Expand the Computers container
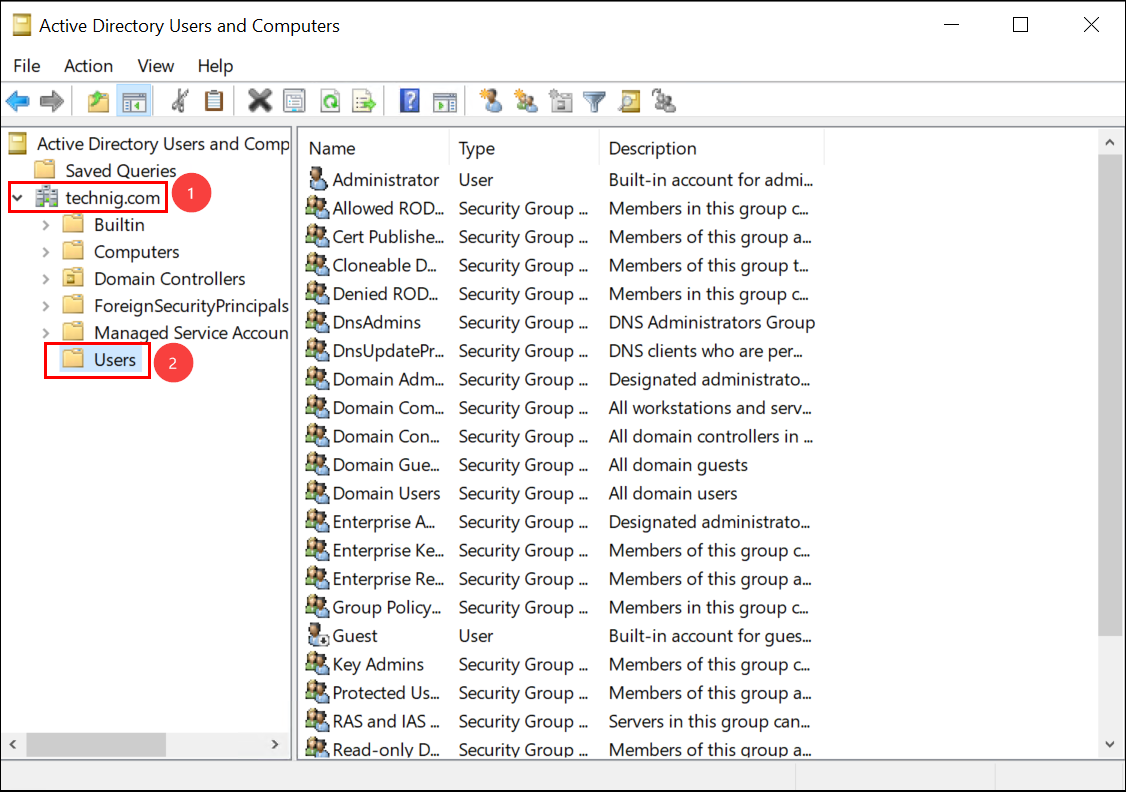Image resolution: width=1126 pixels, height=792 pixels. (46, 252)
